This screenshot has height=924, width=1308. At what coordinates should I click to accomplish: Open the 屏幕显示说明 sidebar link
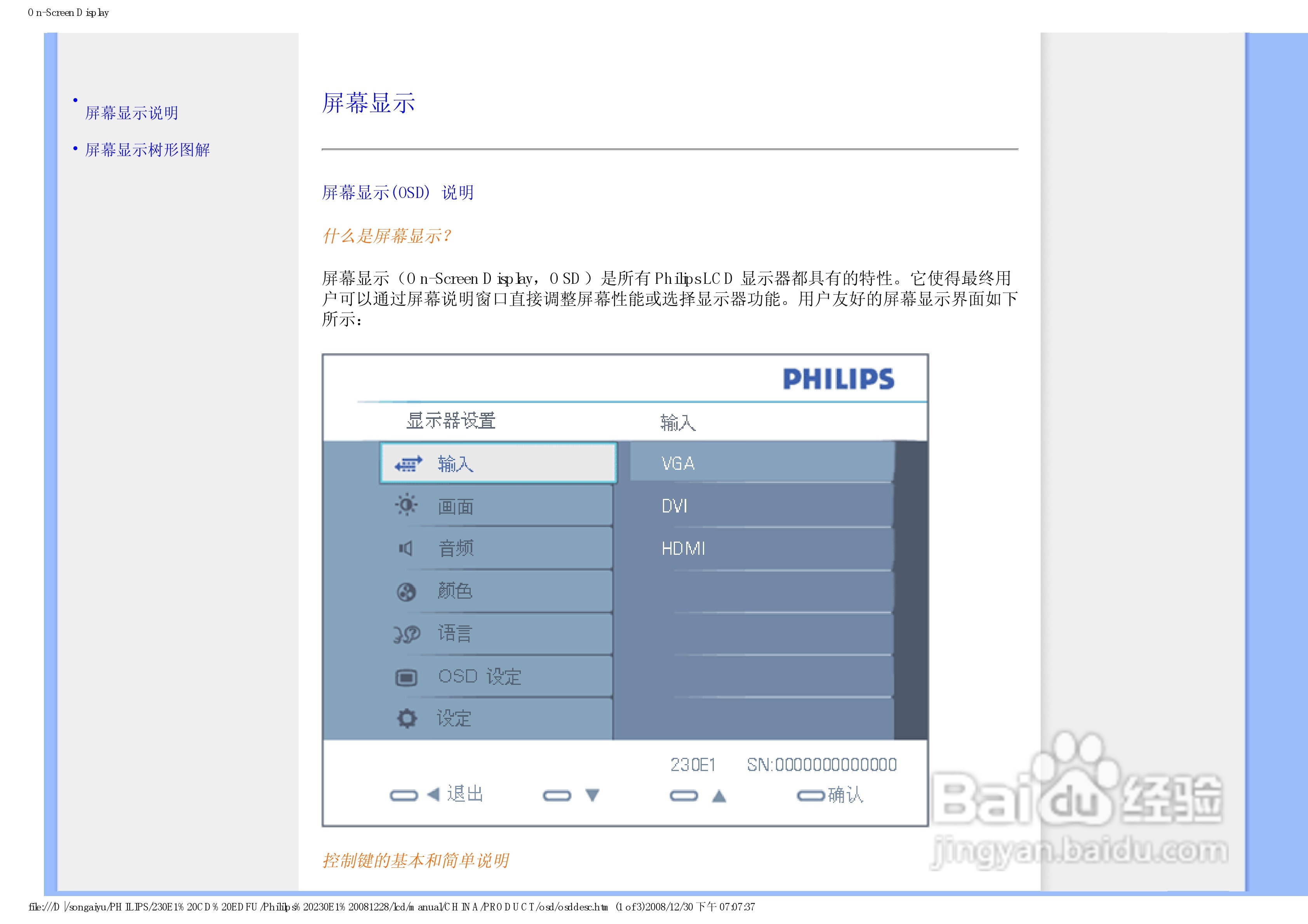[132, 113]
